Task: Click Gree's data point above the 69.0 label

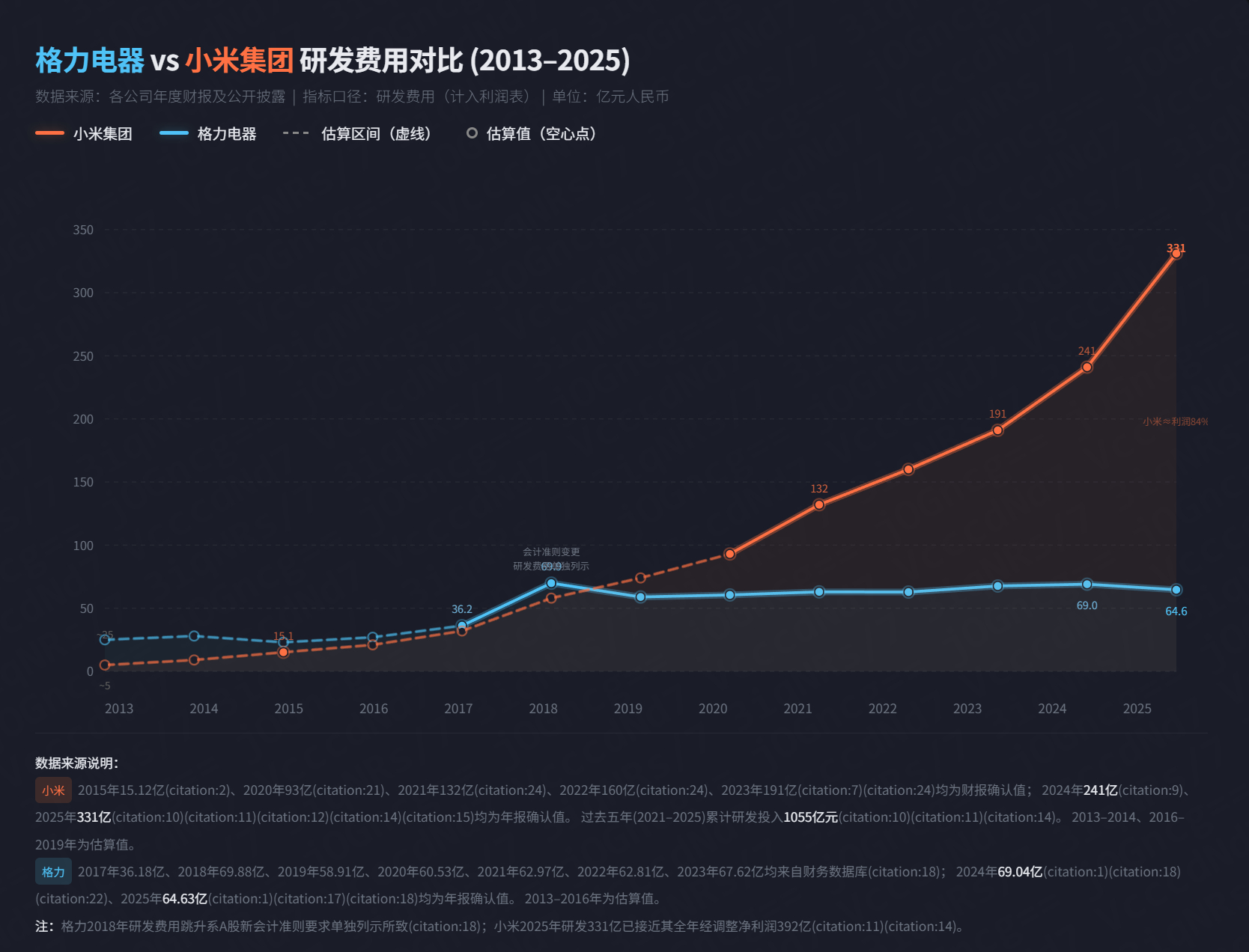Action: [1087, 585]
